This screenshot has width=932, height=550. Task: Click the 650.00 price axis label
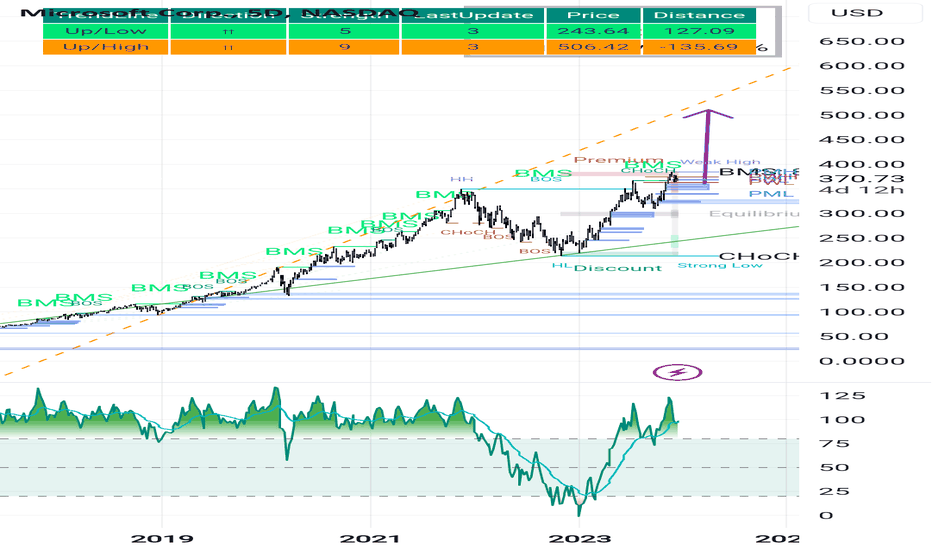coord(862,42)
